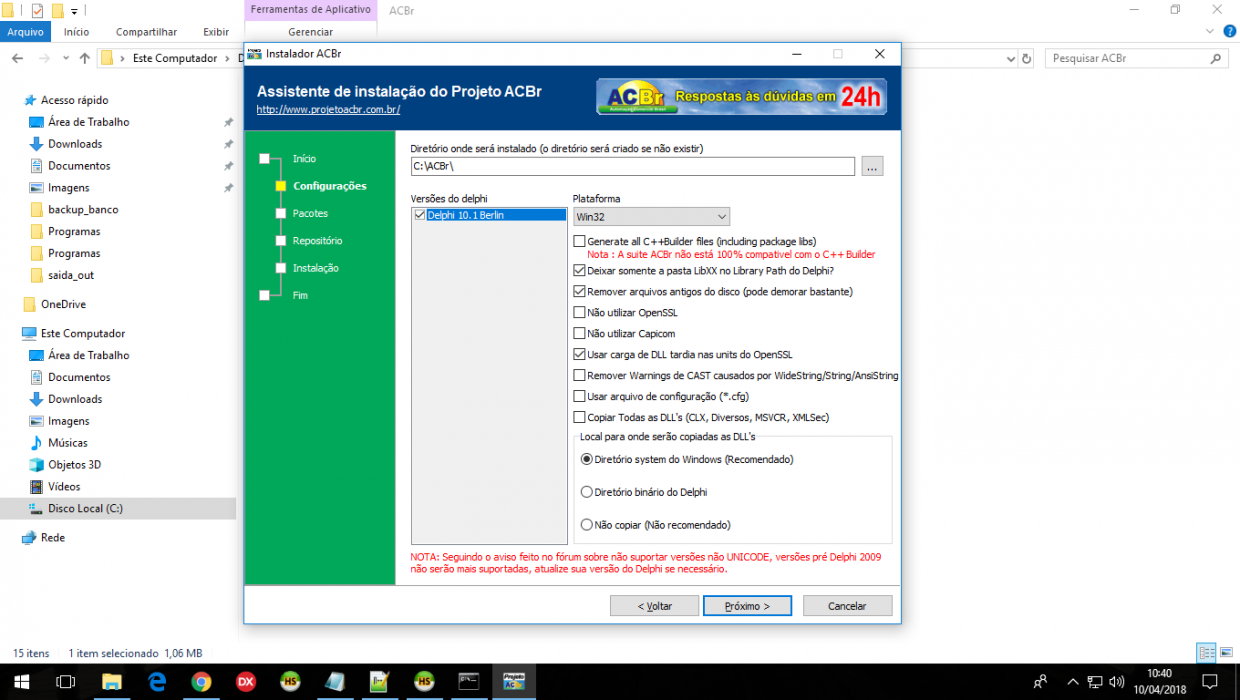This screenshot has width=1240, height=700.
Task: Click the Pacotes wizard step square
Action: 282,213
